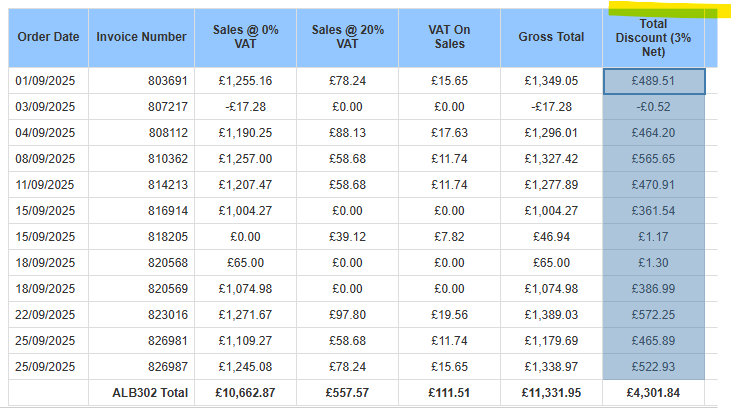Click invoice number 818205 cell
732x408 pixels.
pos(141,237)
